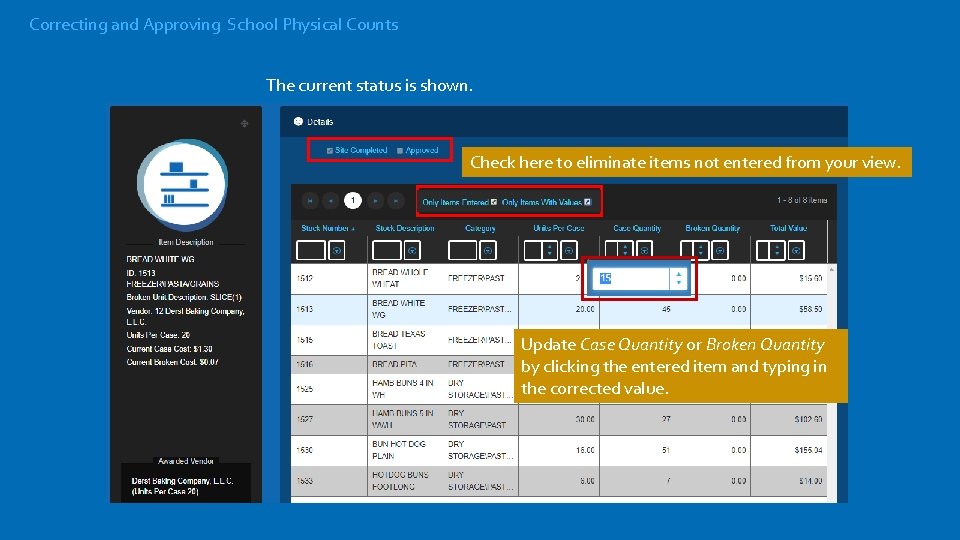The width and height of the screenshot is (960, 540).
Task: Open Units Per Case filter operator menu
Action: 569,250
